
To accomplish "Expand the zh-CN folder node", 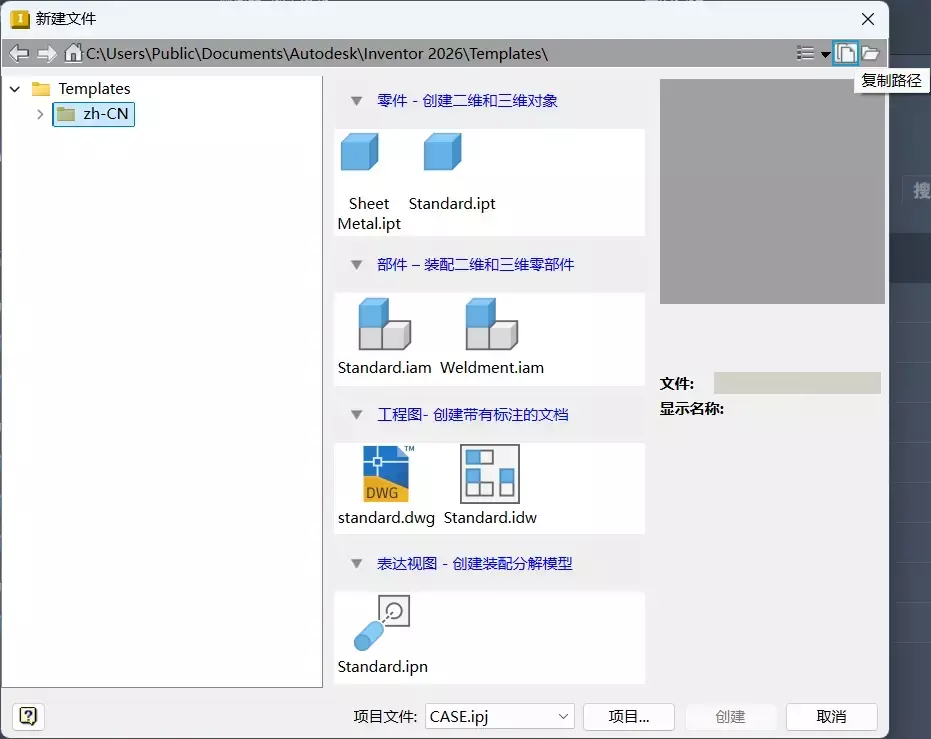I will [40, 114].
